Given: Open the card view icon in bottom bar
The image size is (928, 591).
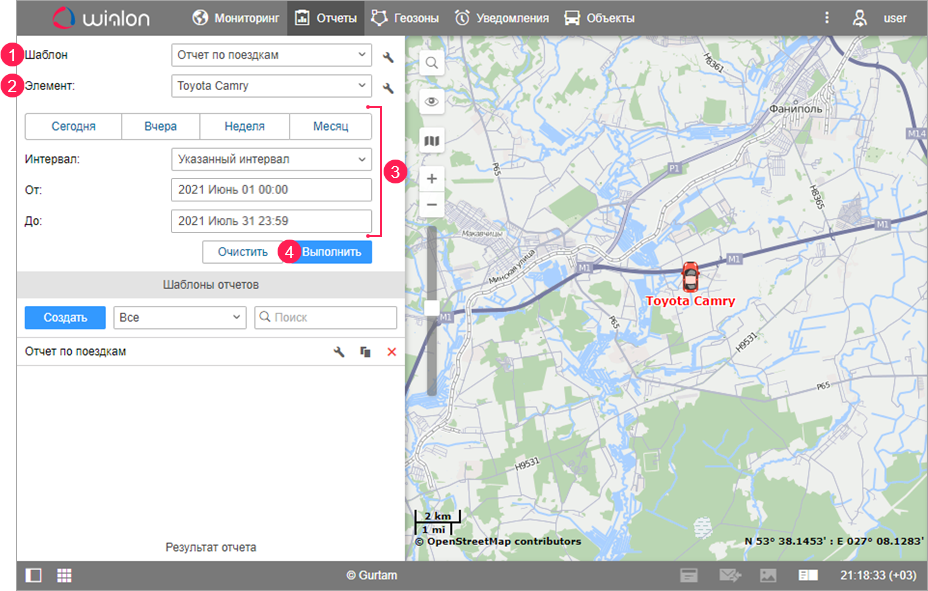Looking at the screenshot, I should (808, 575).
